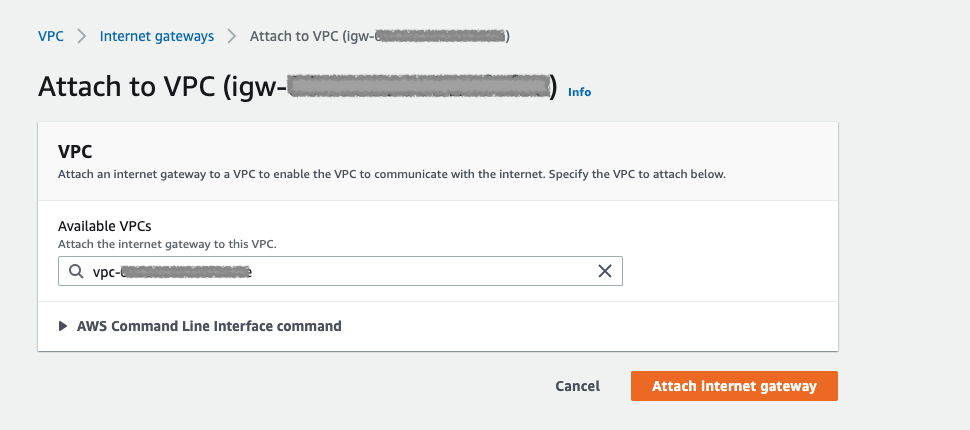Screen dimensions: 970x430
Task: Expand the disclosure triangle beside AWS Command Line
Action: (x=63, y=326)
